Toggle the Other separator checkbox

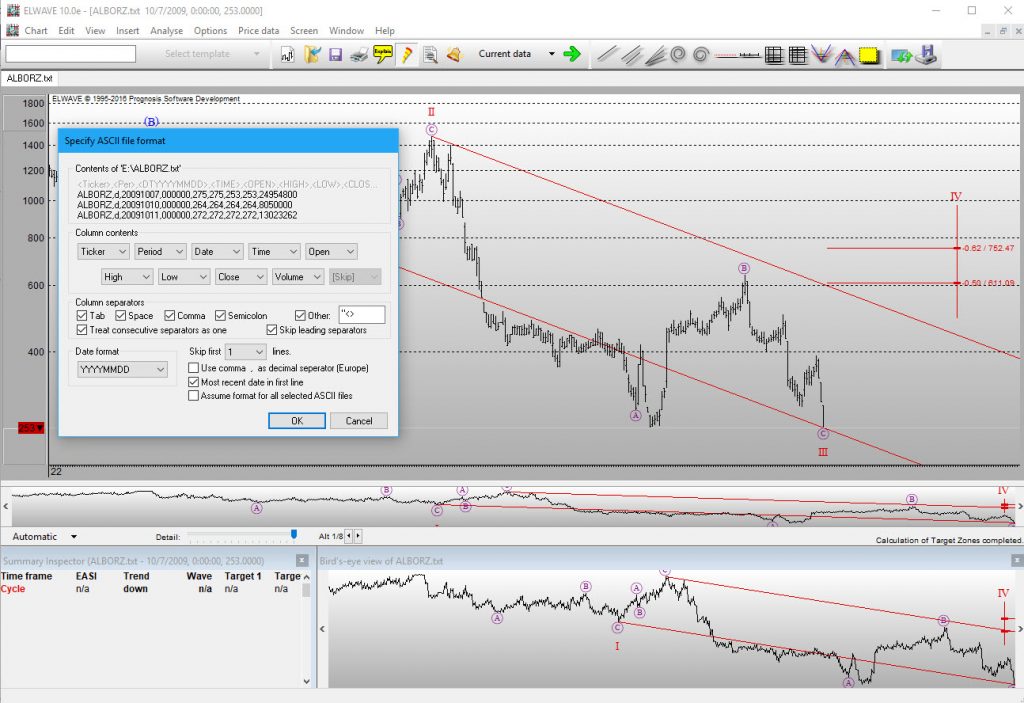[300, 316]
